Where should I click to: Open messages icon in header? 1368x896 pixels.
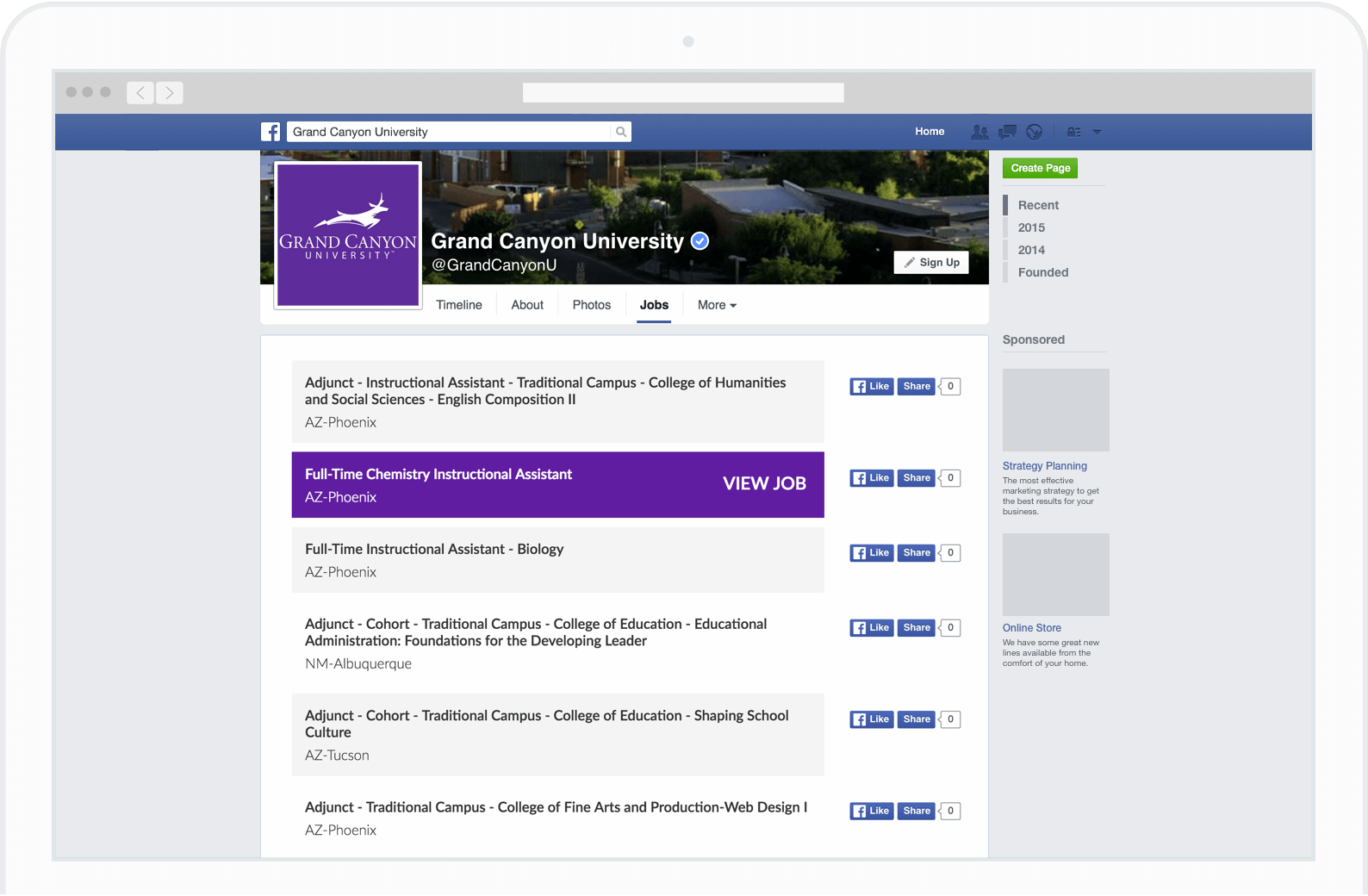(x=1007, y=132)
